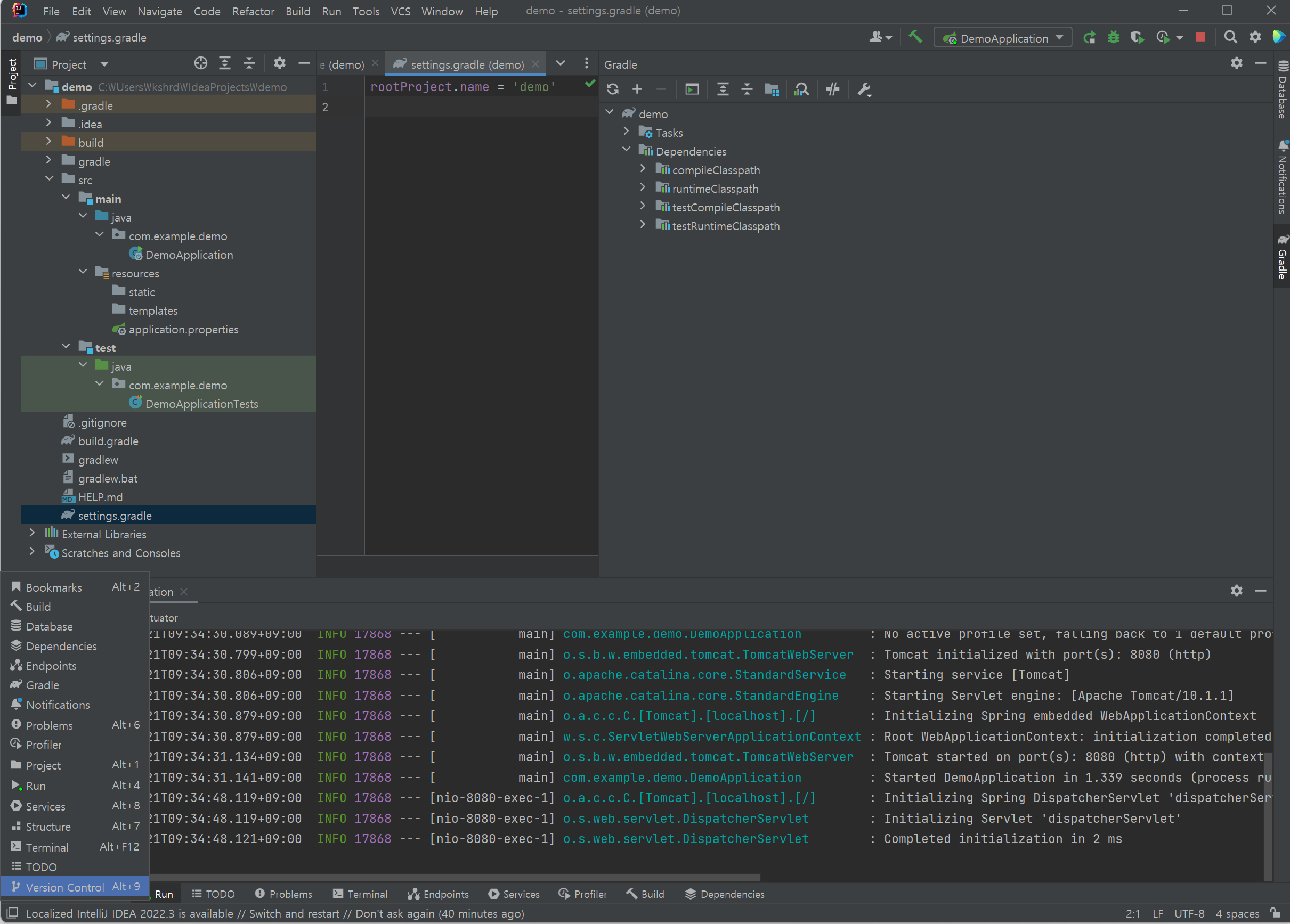The height and width of the screenshot is (924, 1290).
Task: Select Version Control in the popup list
Action: pyautogui.click(x=75, y=887)
